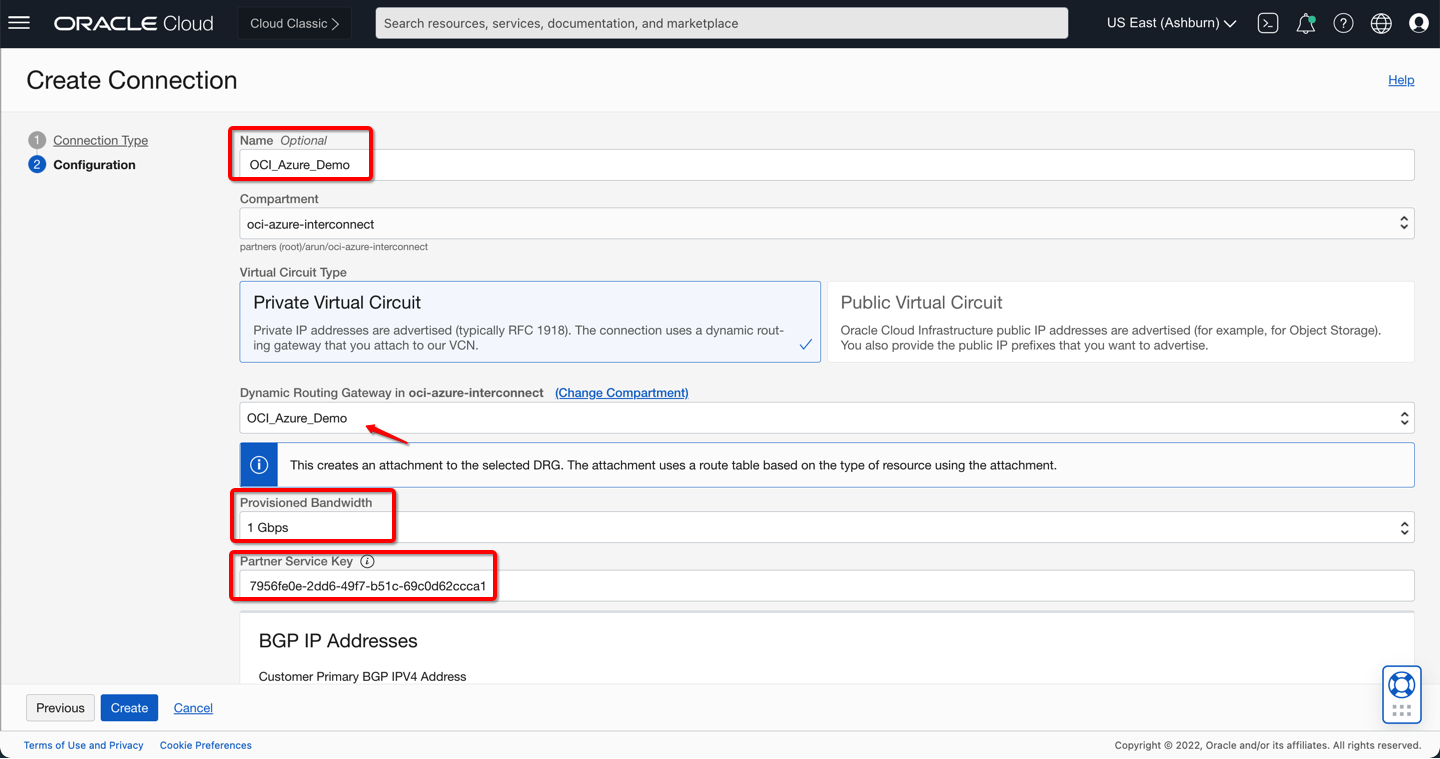The image size is (1440, 759).
Task: Select Public Virtual Circuit option
Action: click(x=1121, y=321)
